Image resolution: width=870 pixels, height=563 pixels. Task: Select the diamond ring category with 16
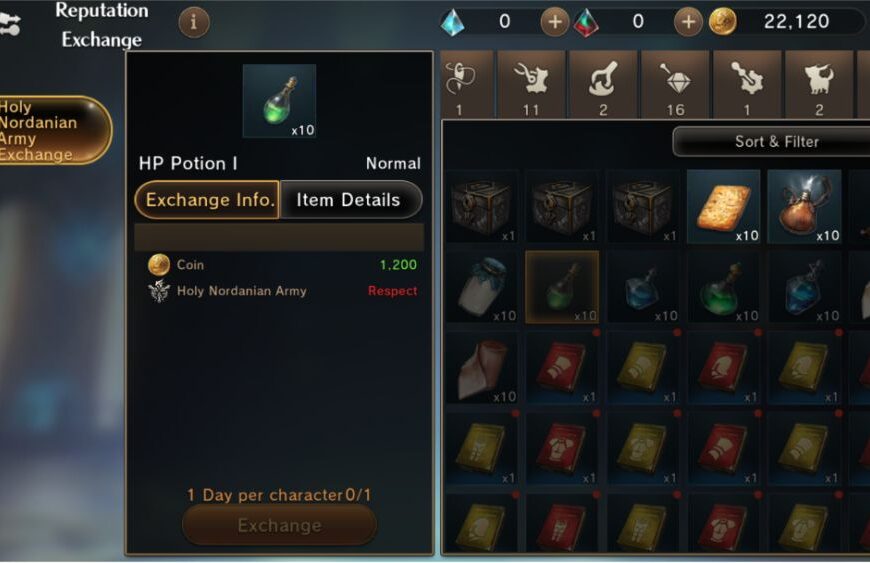(x=675, y=84)
